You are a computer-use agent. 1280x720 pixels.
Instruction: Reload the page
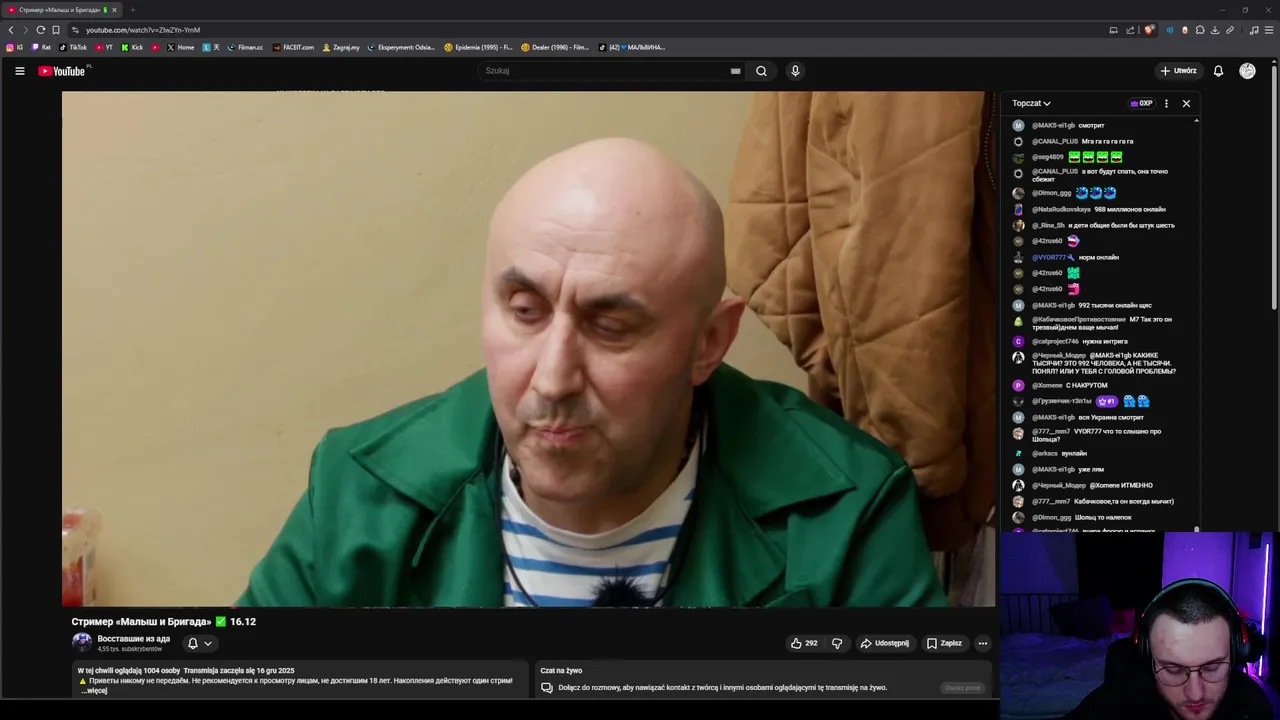coord(41,30)
